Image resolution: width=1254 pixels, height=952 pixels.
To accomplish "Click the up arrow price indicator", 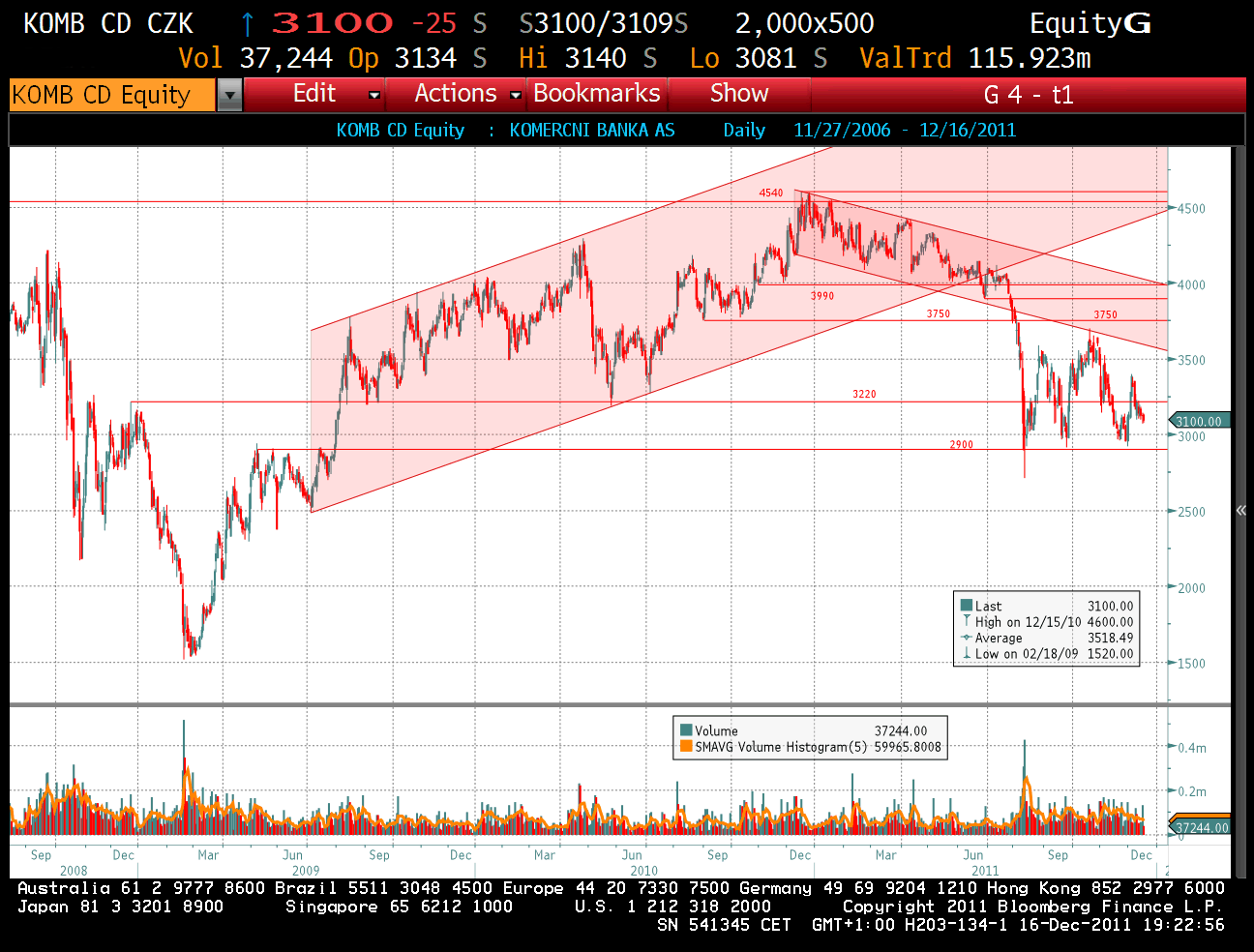I will tap(248, 23).
